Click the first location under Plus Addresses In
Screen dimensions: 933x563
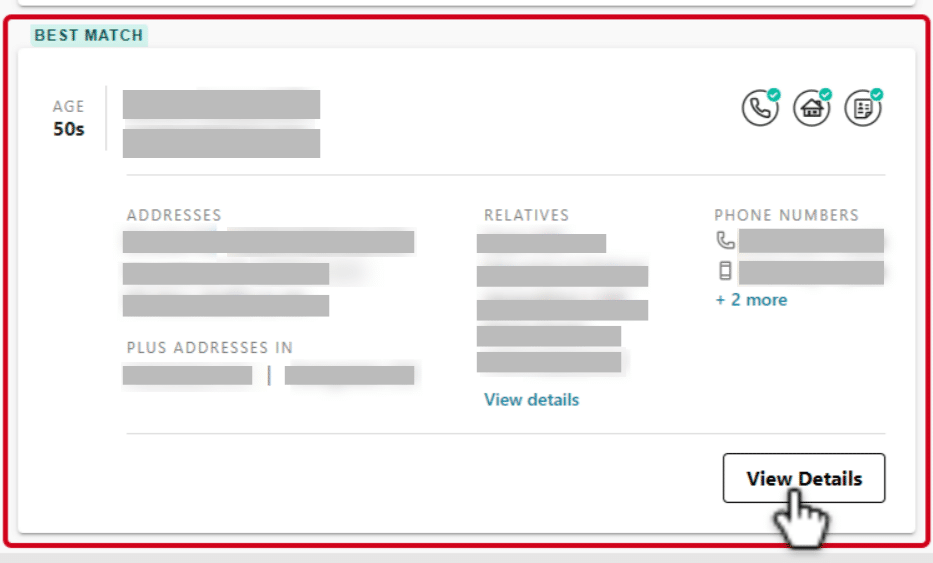coord(187,376)
